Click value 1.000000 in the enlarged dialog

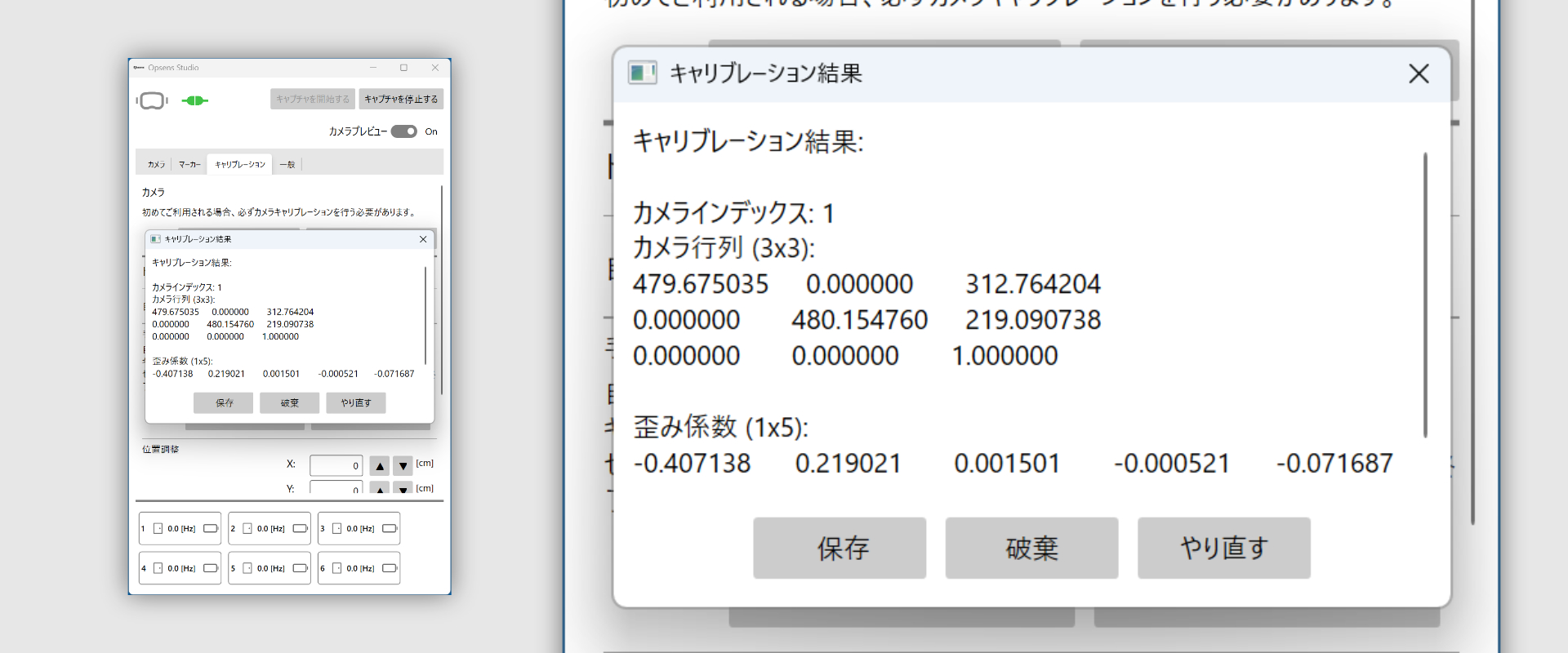click(x=1005, y=356)
